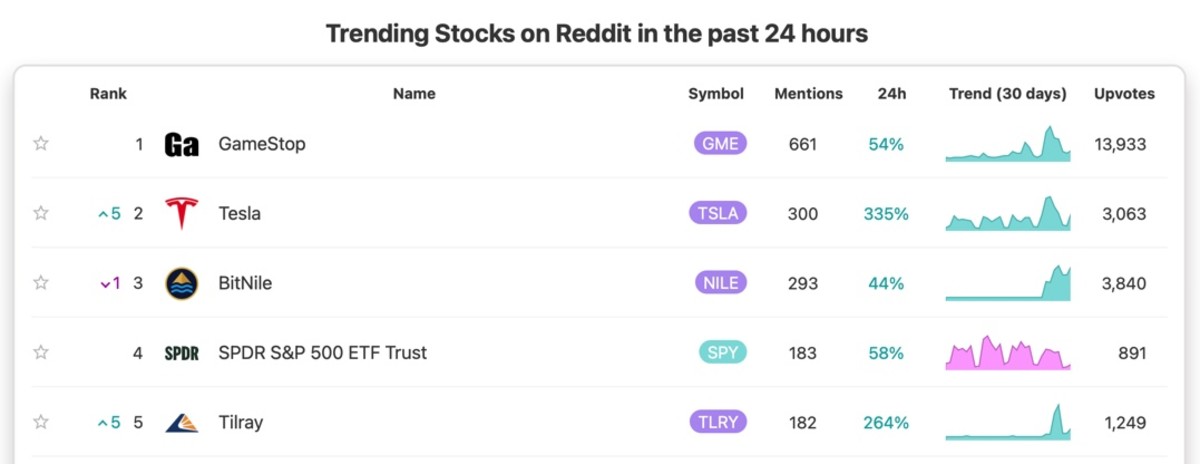Click the Tilray triangle logo
The width and height of the screenshot is (1200, 464).
coord(181,422)
